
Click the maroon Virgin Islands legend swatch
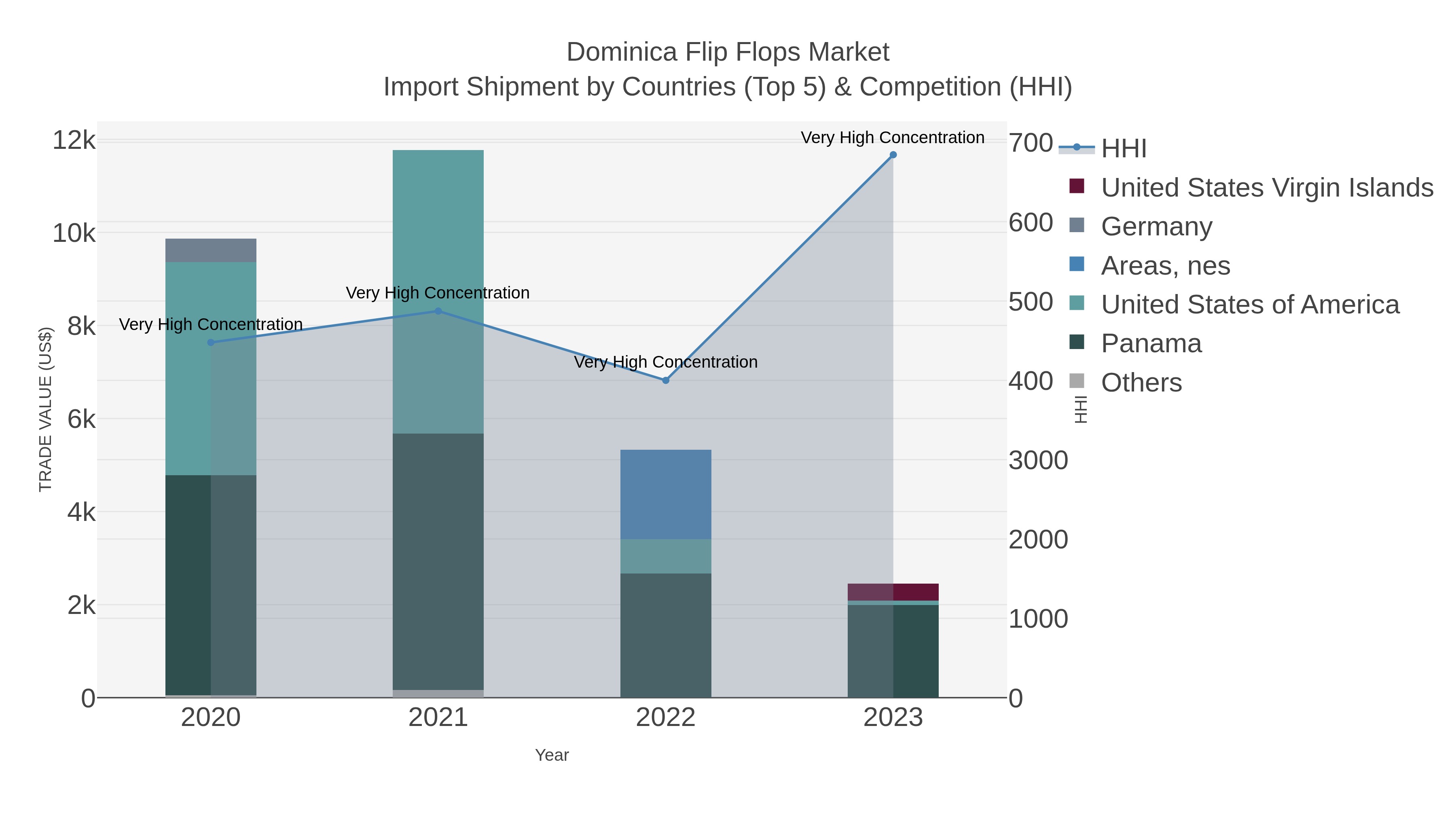[1077, 186]
